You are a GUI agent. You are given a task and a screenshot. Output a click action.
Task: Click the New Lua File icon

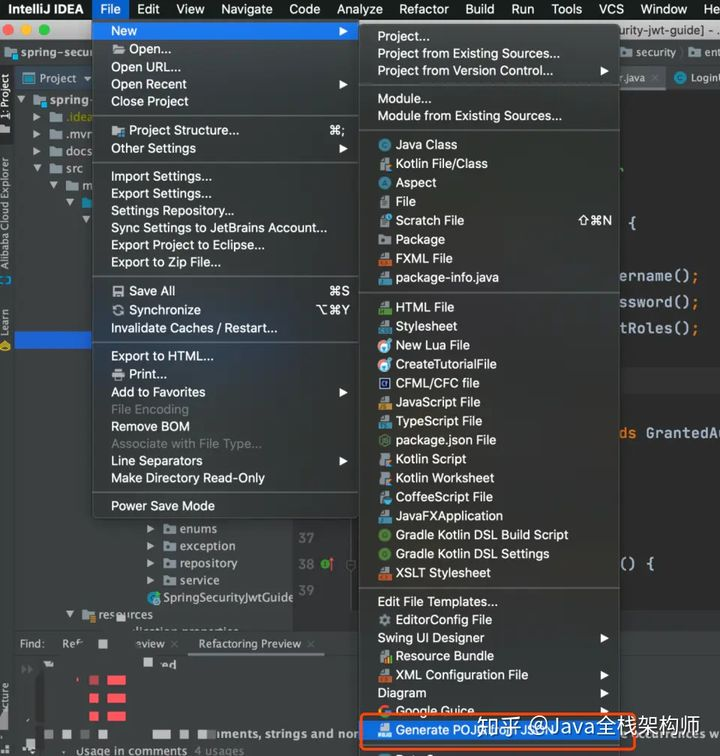(384, 345)
